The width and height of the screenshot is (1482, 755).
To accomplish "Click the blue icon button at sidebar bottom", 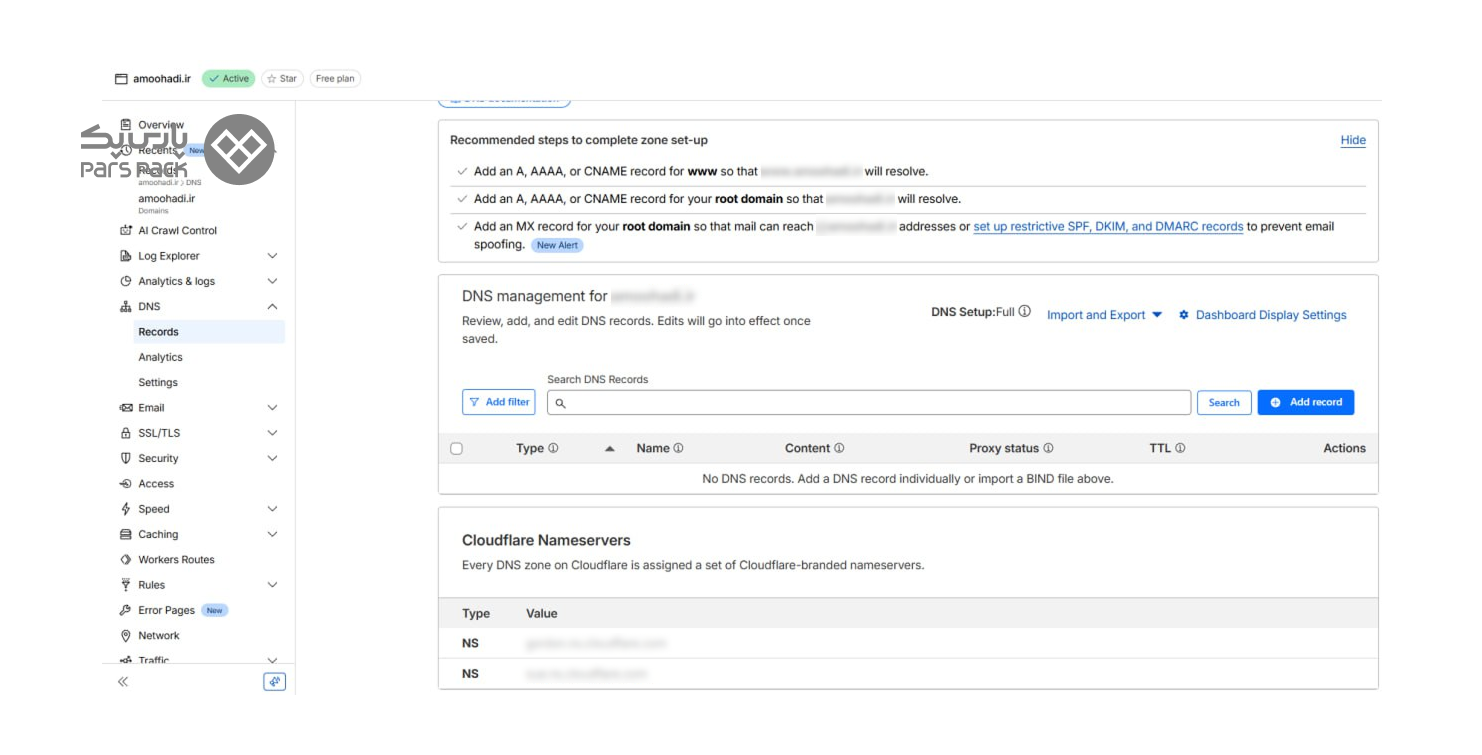I will [274, 682].
